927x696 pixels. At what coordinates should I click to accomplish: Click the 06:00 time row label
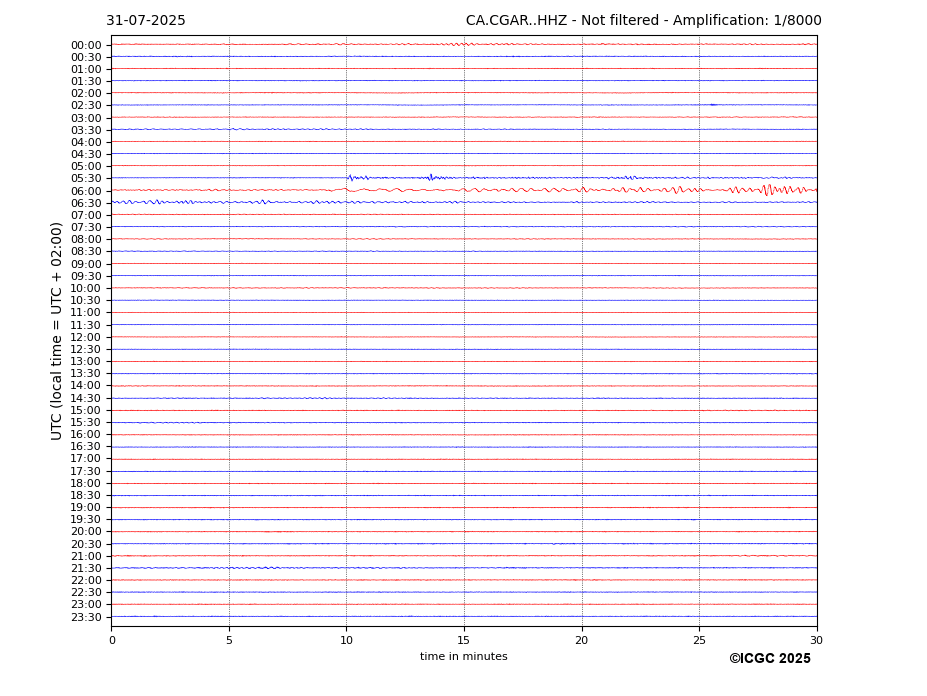[x=86, y=191]
